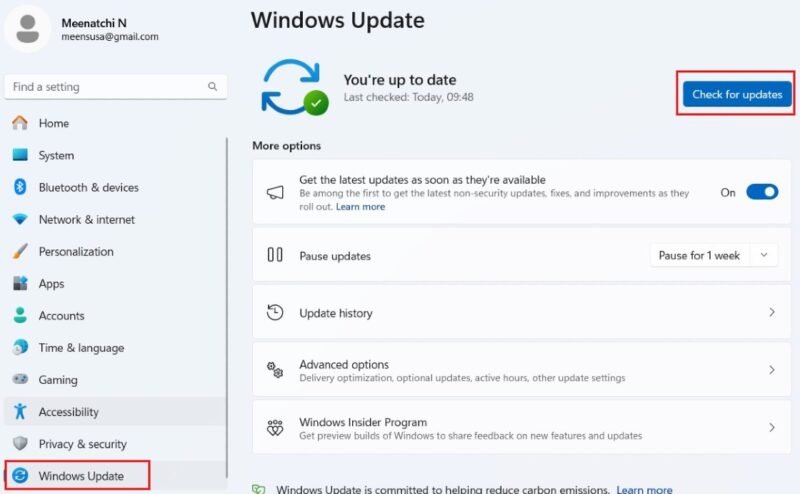Click the sidebar vertical scrollbar
This screenshot has height=494, width=800.
[227, 307]
